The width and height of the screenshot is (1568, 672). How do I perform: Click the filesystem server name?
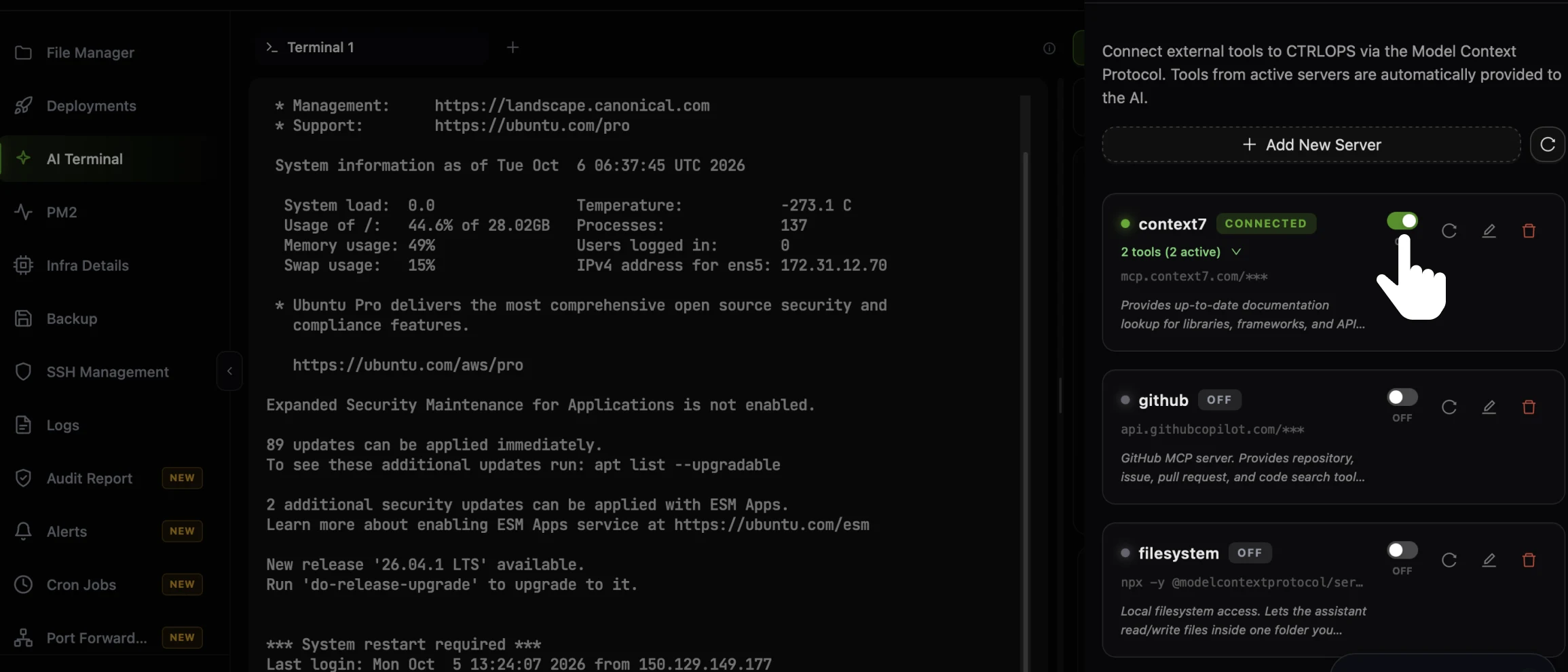1178,553
